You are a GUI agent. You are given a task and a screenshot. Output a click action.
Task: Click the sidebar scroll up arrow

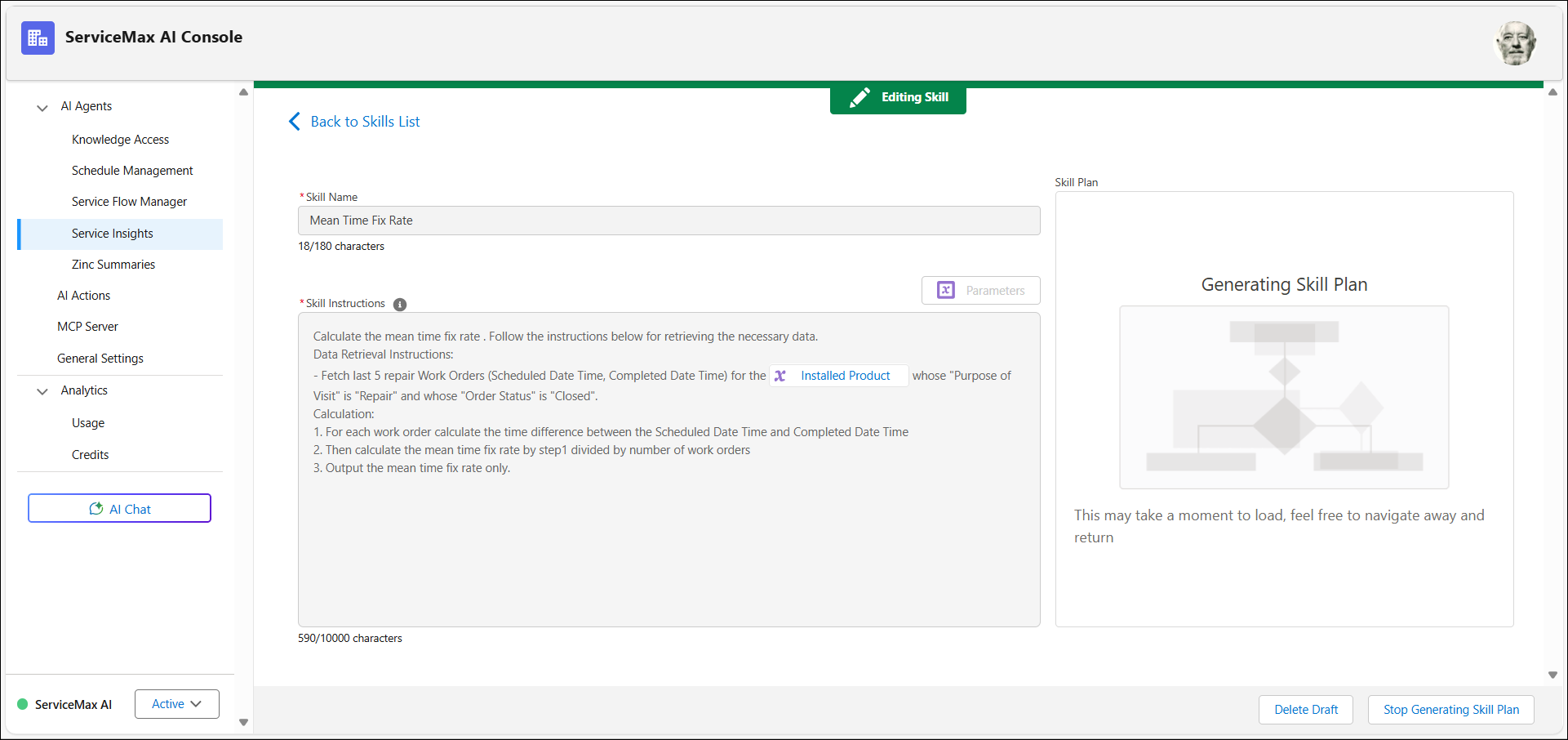[x=243, y=92]
